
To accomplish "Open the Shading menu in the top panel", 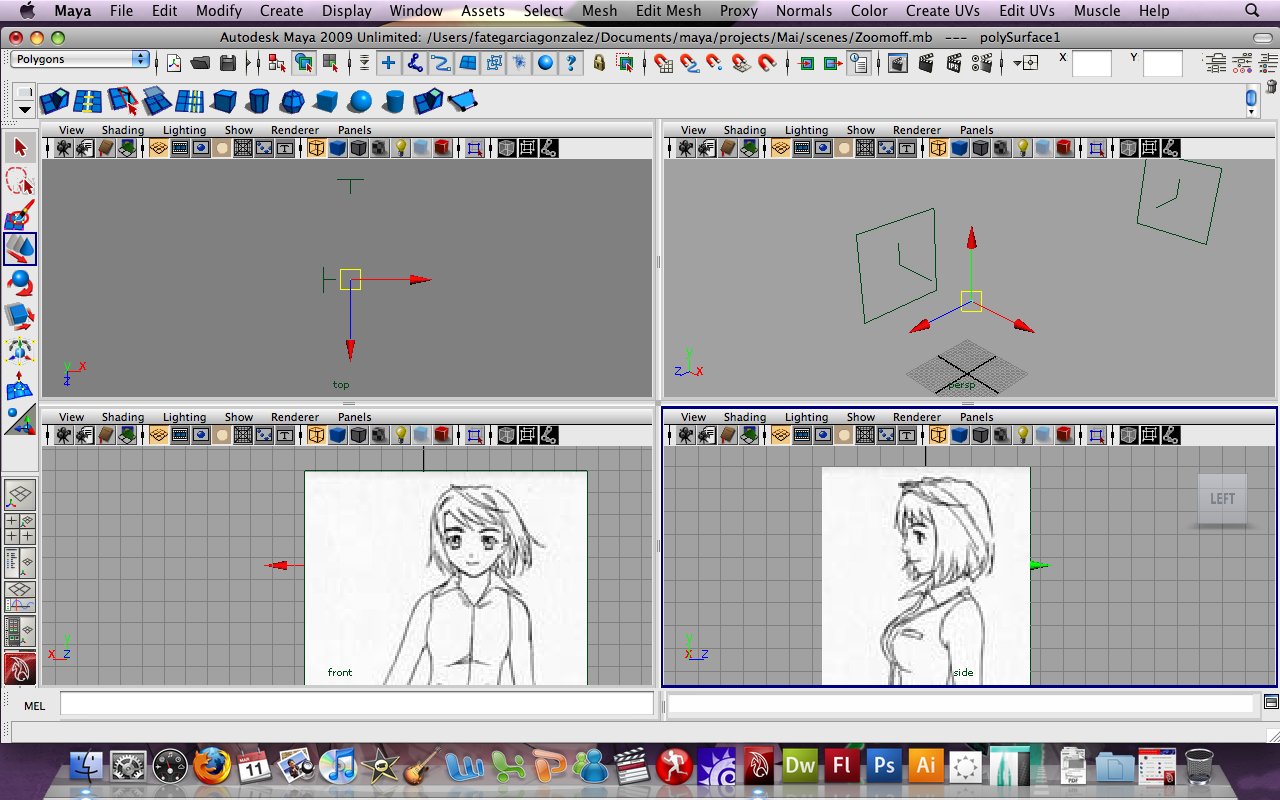I will click(123, 130).
